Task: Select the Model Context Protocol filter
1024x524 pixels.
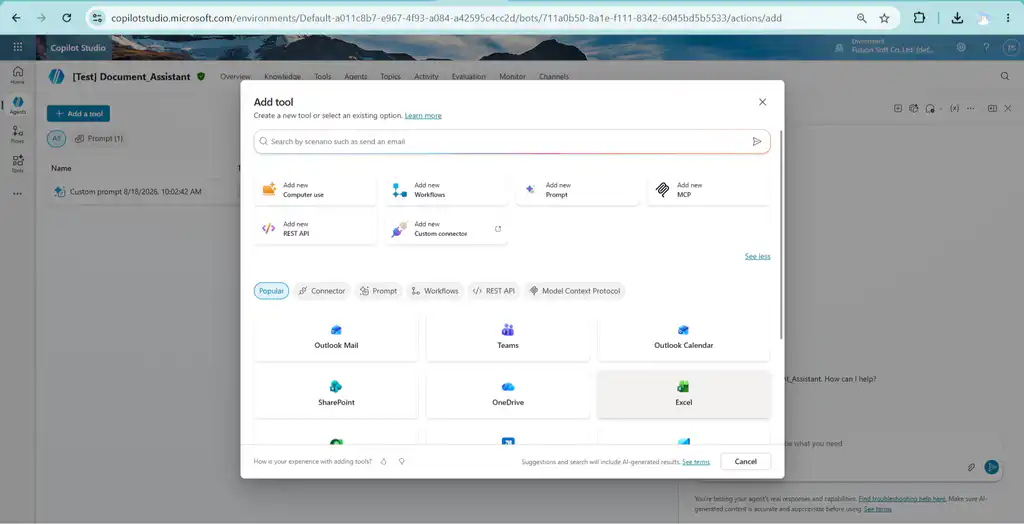Action: coord(575,291)
